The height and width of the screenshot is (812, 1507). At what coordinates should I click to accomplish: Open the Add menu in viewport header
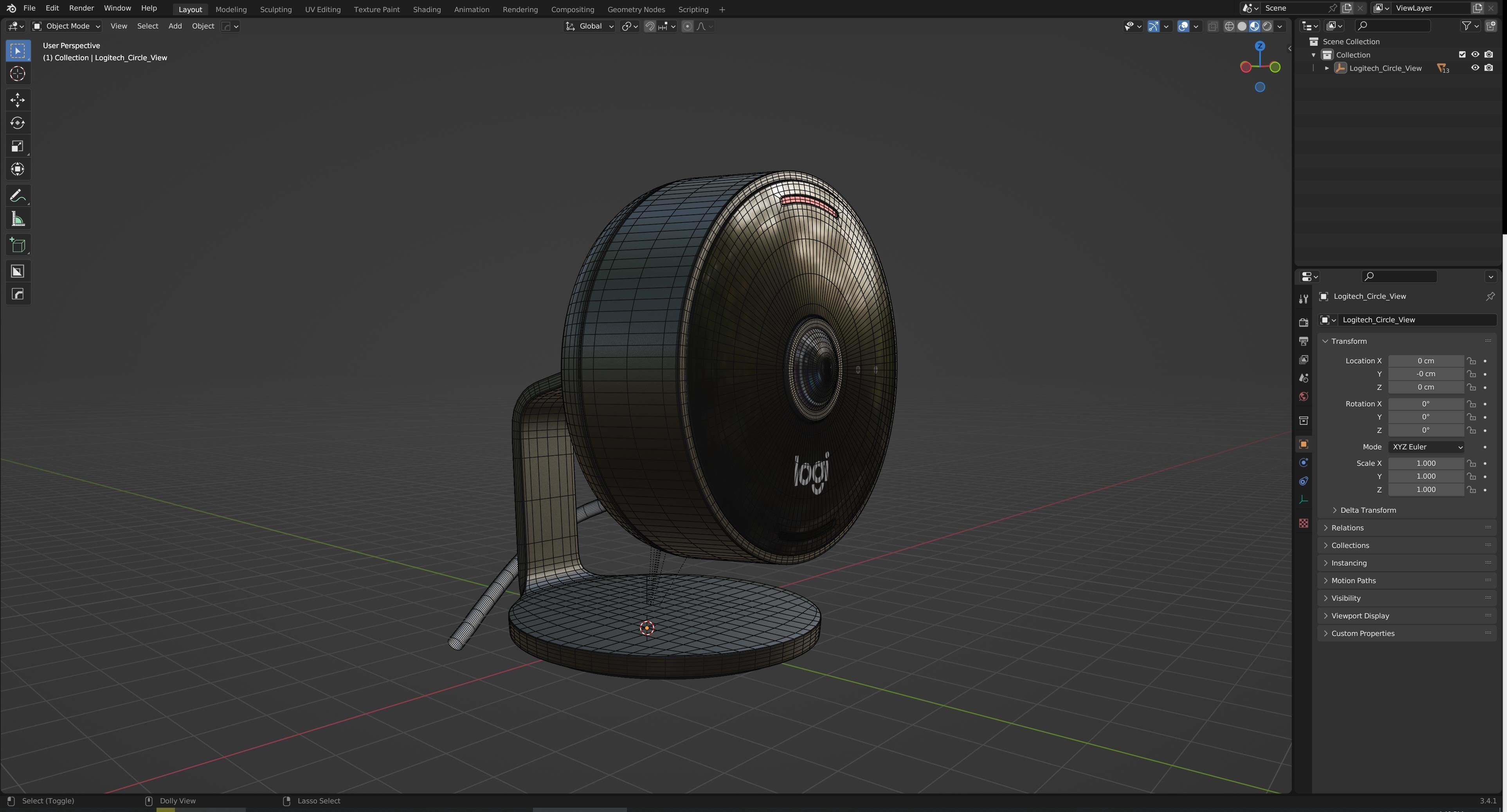click(x=175, y=26)
